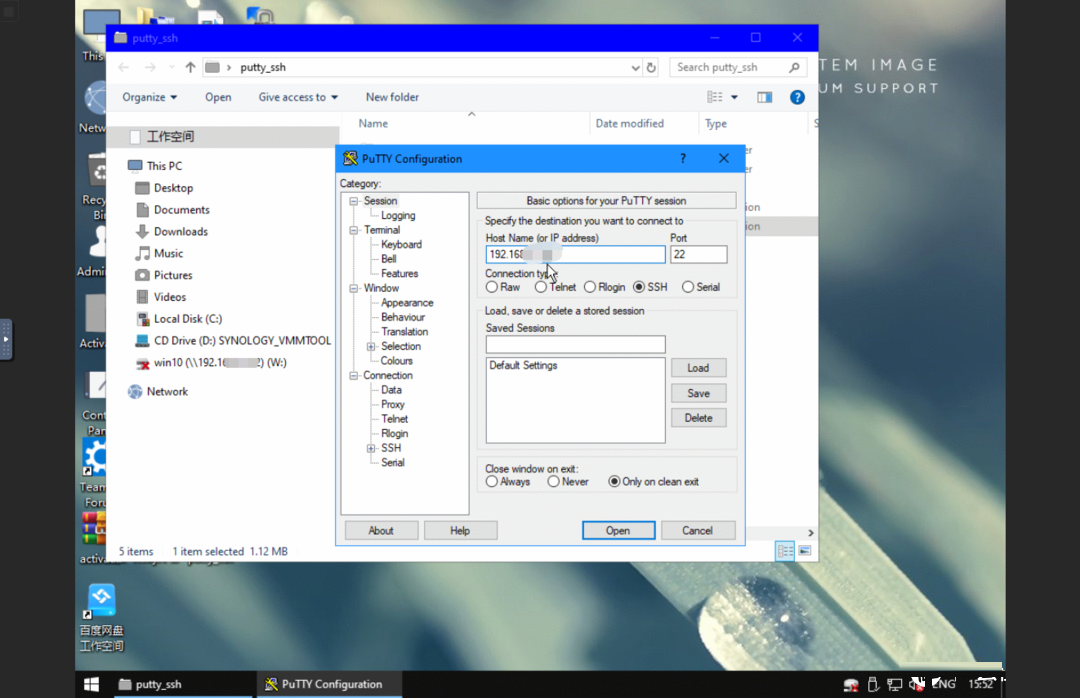Open 百度网盘 工作空间 desktop shortcut
This screenshot has width=1080, height=698.
click(101, 617)
